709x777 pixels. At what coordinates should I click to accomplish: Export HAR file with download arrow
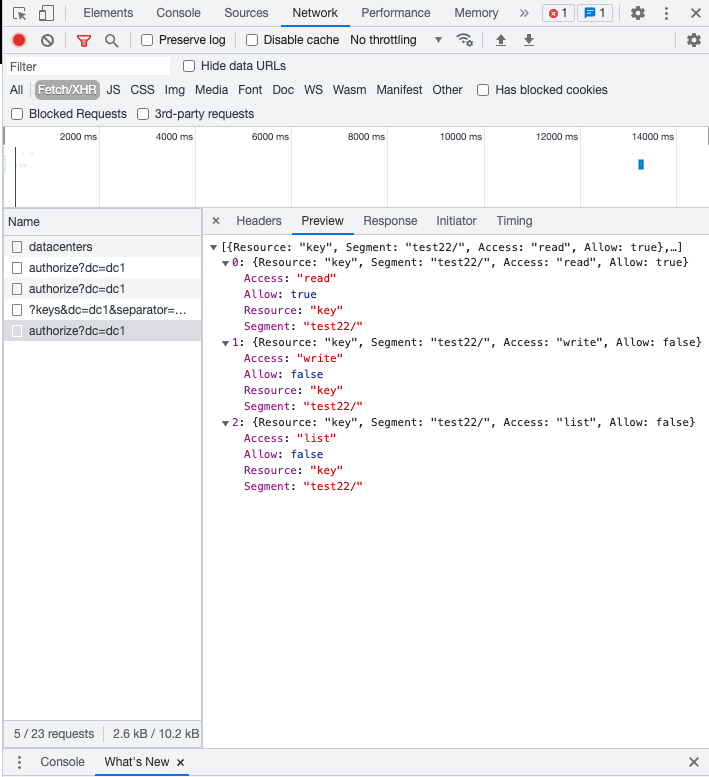(529, 40)
